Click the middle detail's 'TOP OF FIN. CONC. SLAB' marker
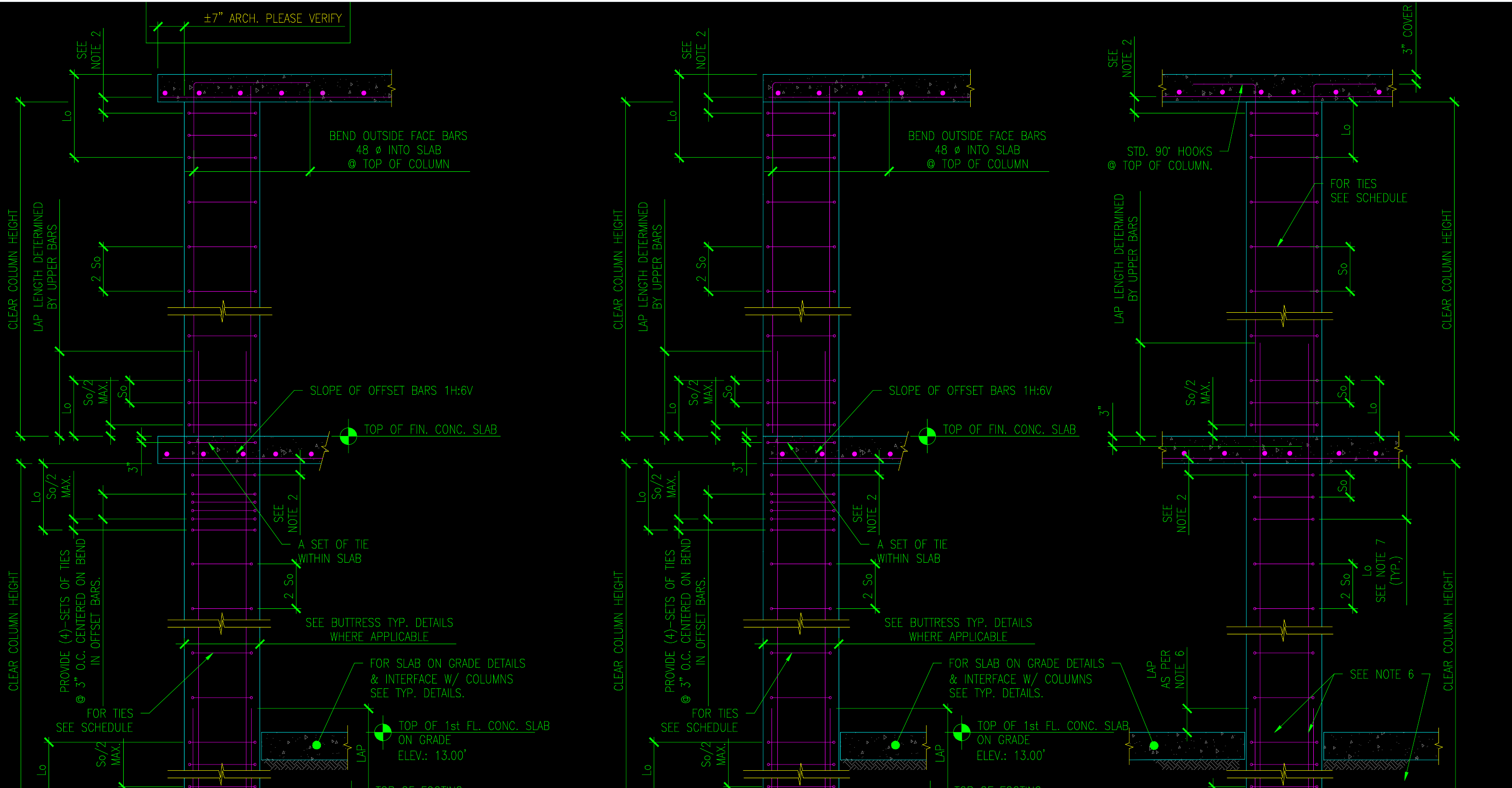This screenshot has height=788, width=1512. [927, 436]
